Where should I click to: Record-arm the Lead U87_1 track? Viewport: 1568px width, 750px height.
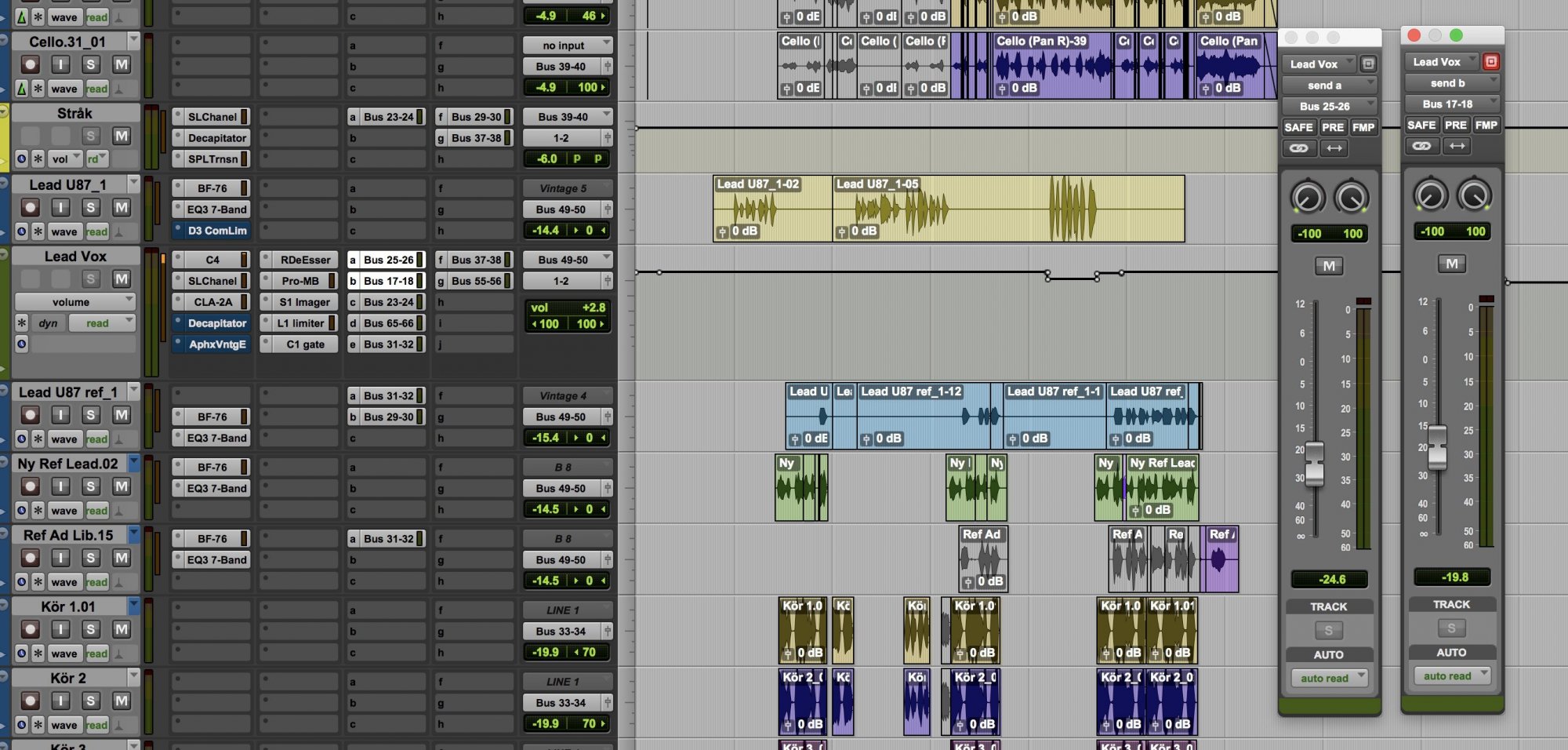(30, 208)
